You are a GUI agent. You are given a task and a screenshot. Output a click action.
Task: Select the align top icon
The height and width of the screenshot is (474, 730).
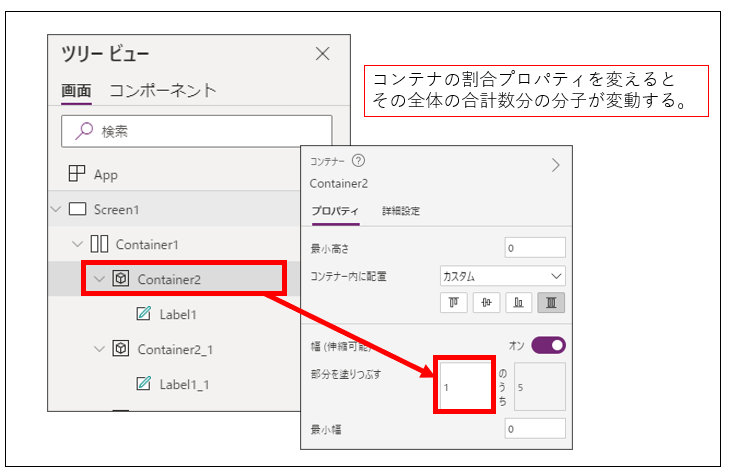click(x=453, y=303)
